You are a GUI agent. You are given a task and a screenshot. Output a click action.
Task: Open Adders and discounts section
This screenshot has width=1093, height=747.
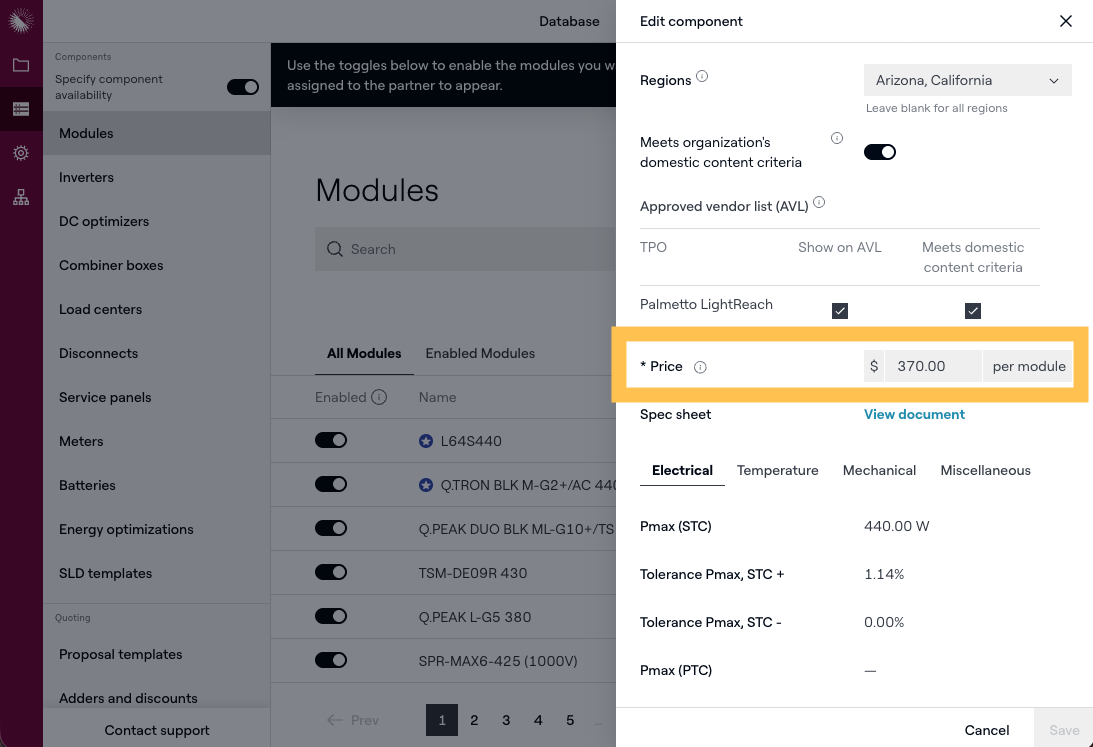coord(156,698)
